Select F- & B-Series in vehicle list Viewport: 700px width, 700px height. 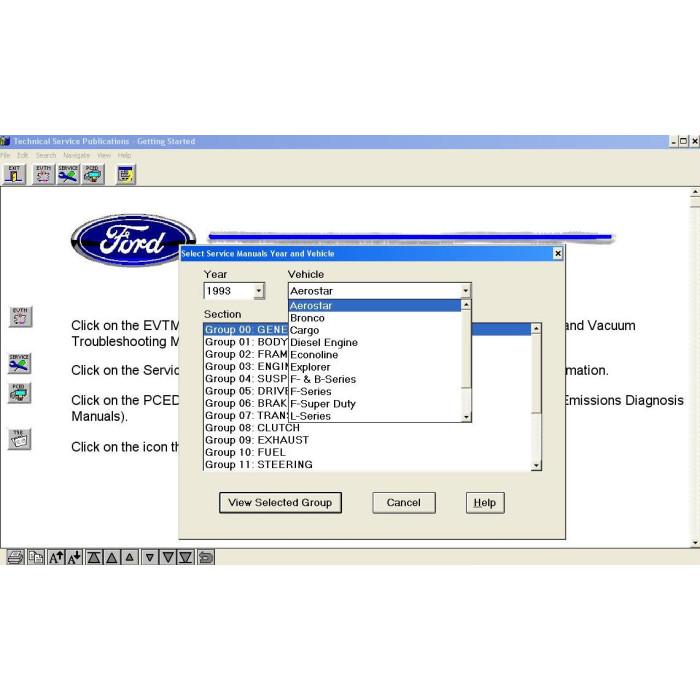pos(375,379)
